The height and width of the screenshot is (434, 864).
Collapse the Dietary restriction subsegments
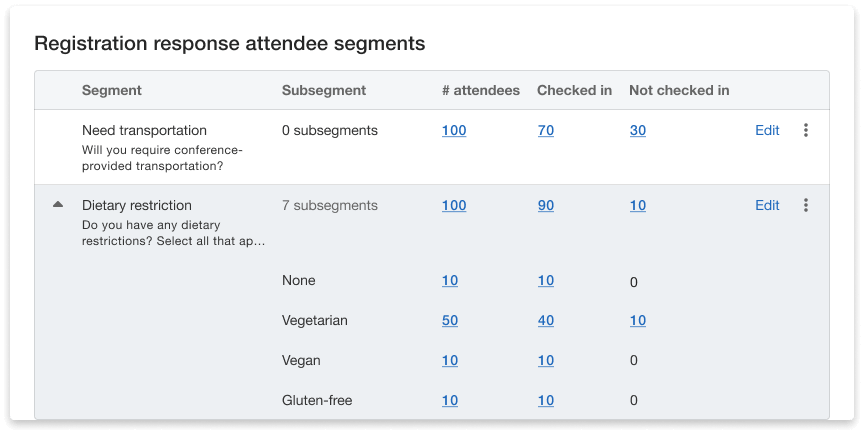tap(58, 205)
